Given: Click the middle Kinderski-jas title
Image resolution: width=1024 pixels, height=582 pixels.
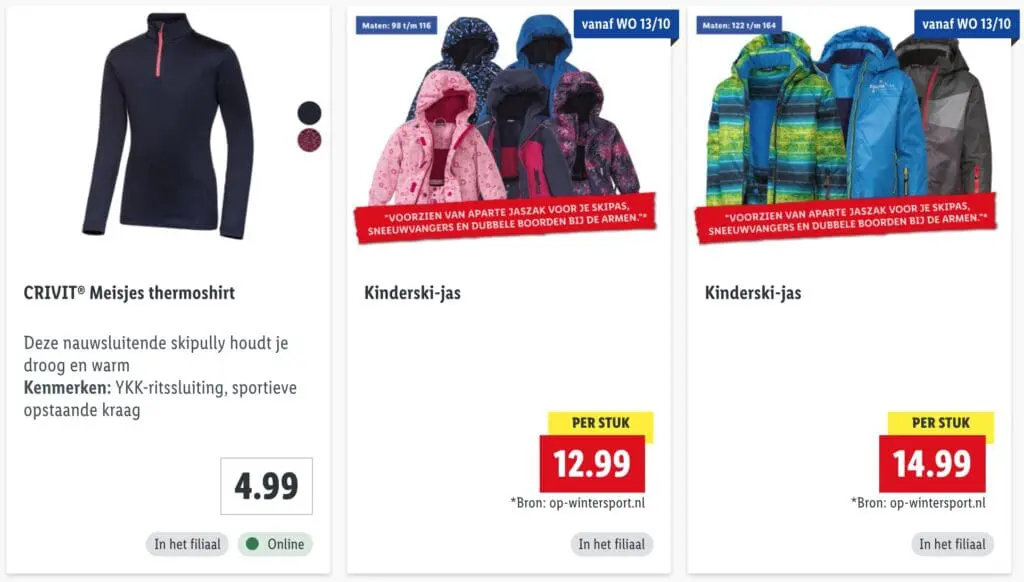Looking at the screenshot, I should point(412,293).
